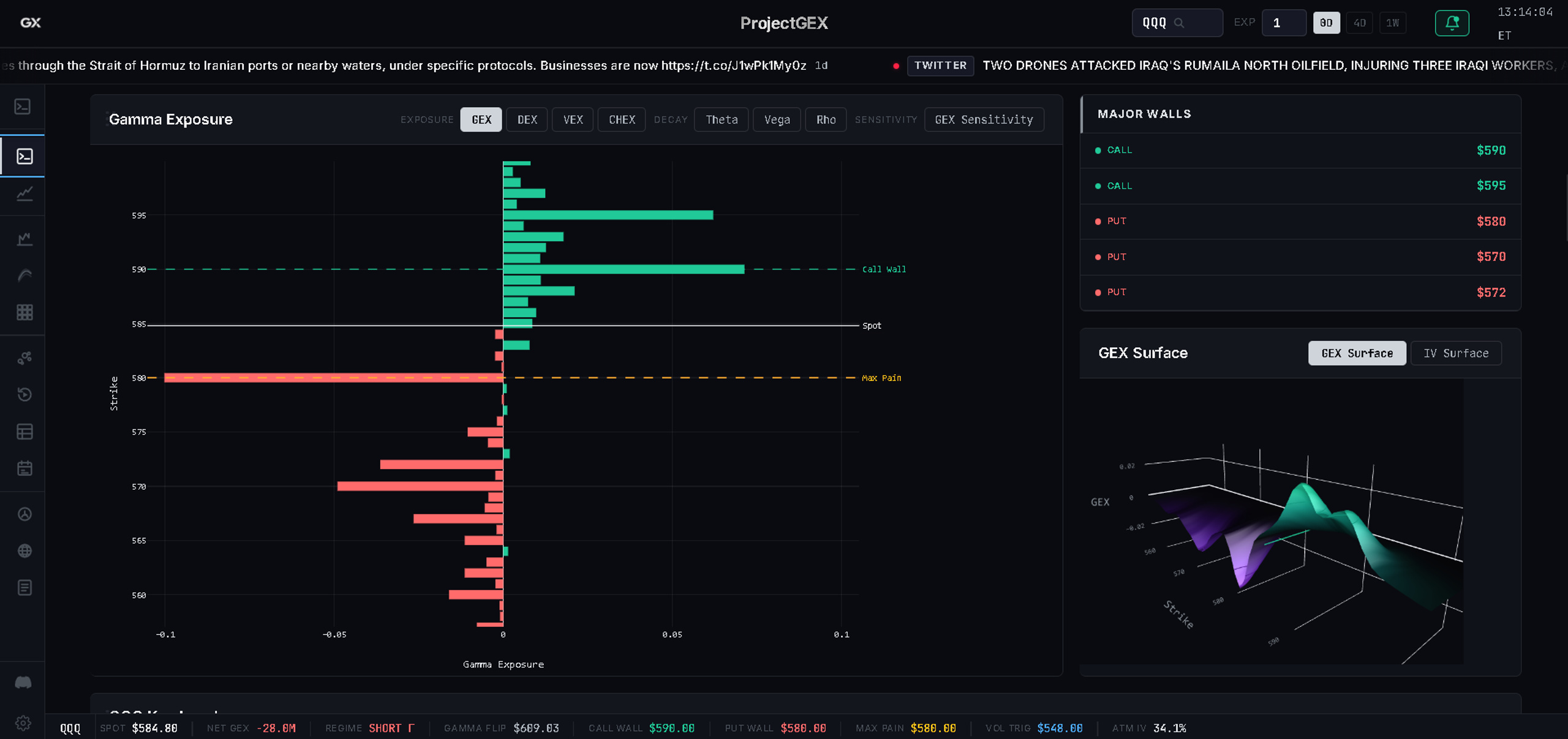The height and width of the screenshot is (739, 1568).
Task: Open the history replay sidebar icon
Action: point(24,394)
